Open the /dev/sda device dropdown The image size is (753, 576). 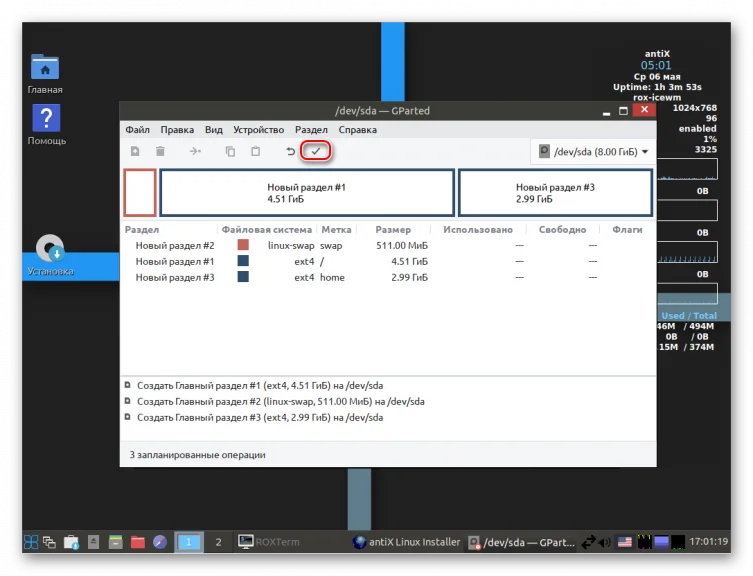(x=594, y=152)
